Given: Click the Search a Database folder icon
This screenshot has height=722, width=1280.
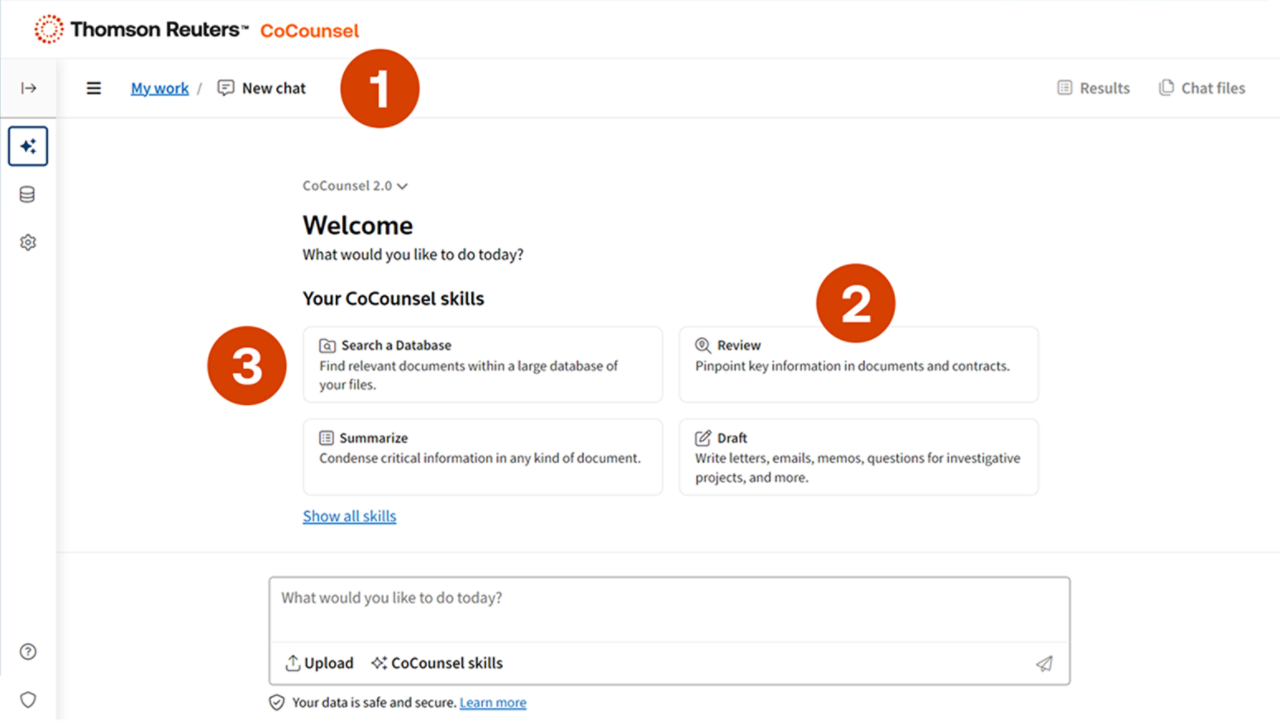Looking at the screenshot, I should 327,346.
